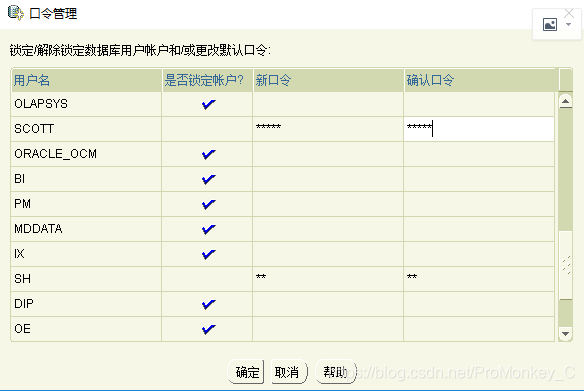Click the 是否锁定帐户? column header
The height and width of the screenshot is (391, 584).
coord(207,80)
